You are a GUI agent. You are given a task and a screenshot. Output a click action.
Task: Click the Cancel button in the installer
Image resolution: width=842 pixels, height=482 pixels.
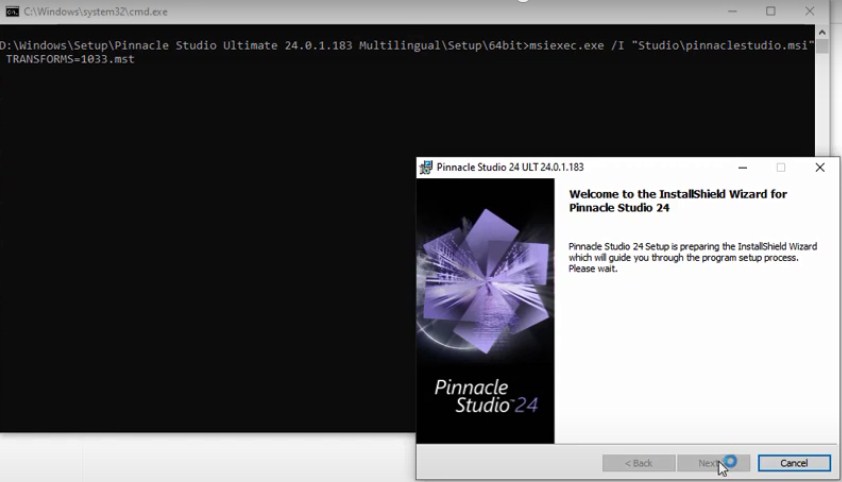794,463
